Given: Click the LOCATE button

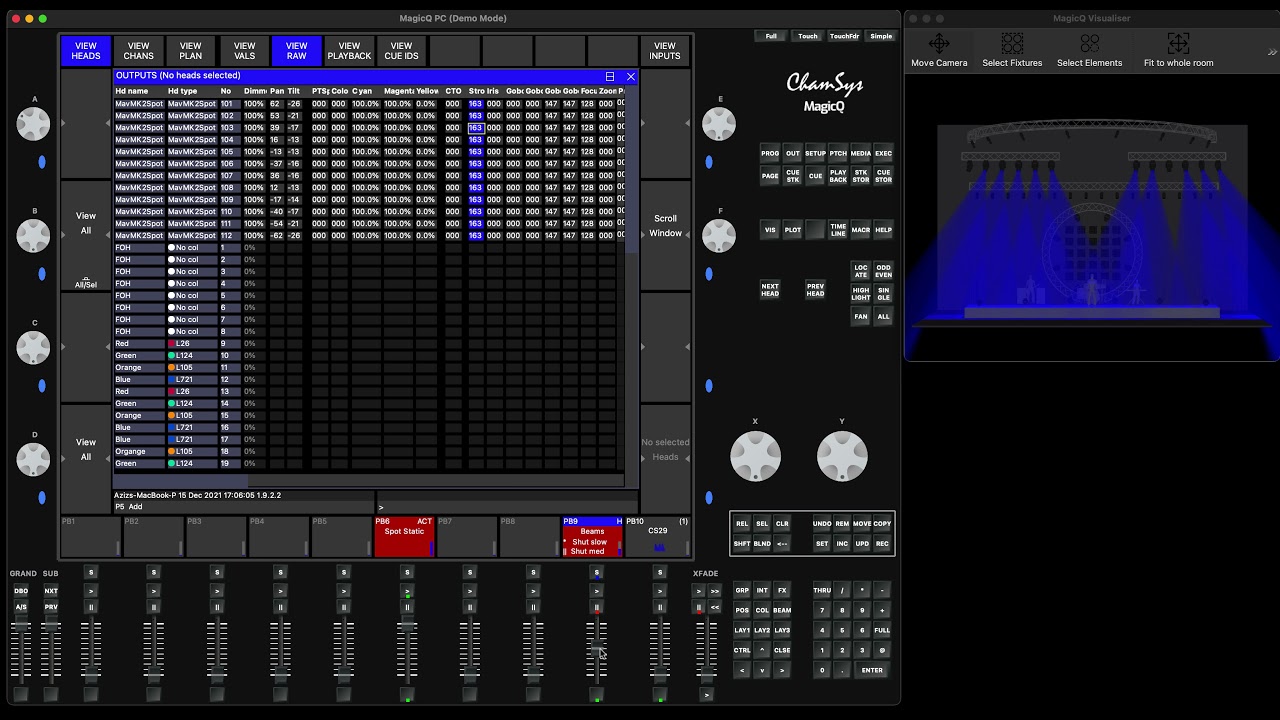Looking at the screenshot, I should pos(861,271).
